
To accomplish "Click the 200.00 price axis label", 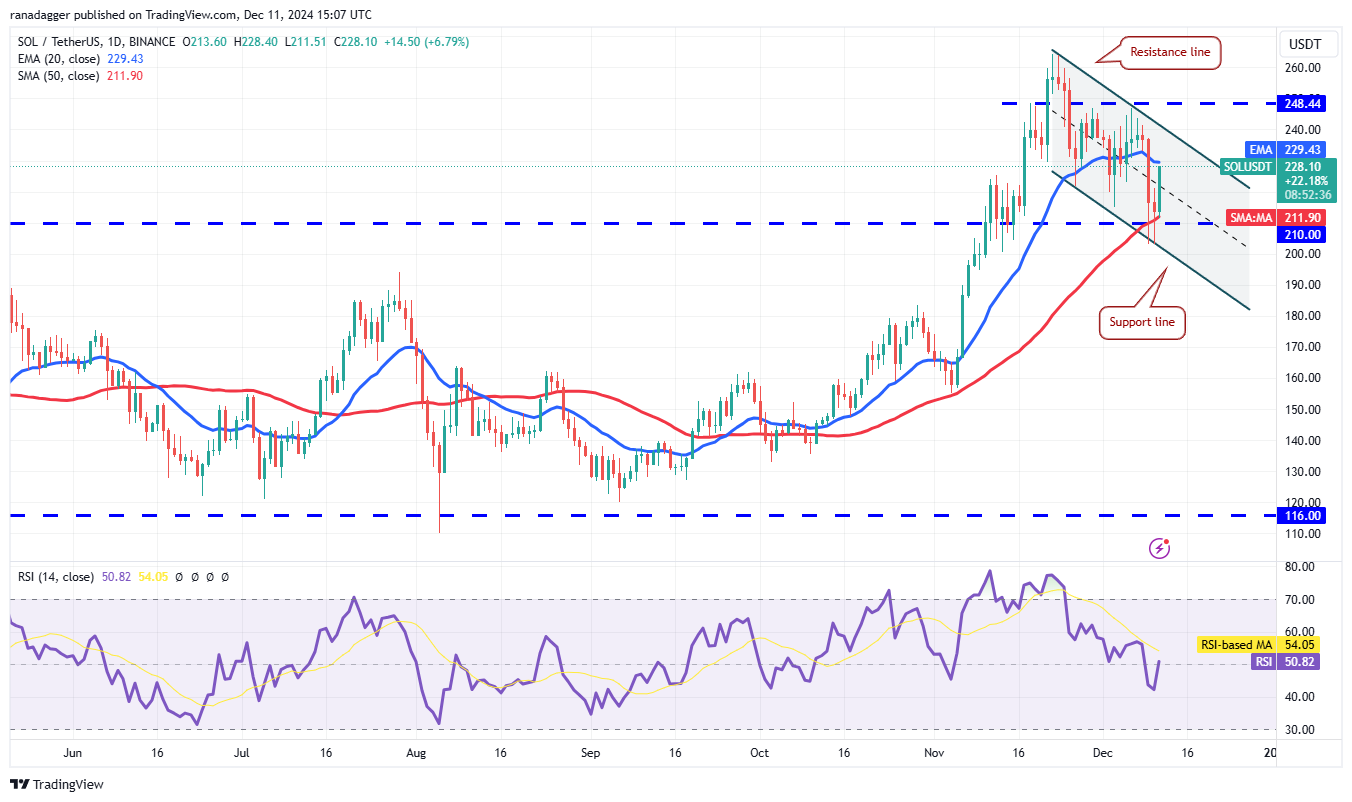I will click(x=1305, y=254).
